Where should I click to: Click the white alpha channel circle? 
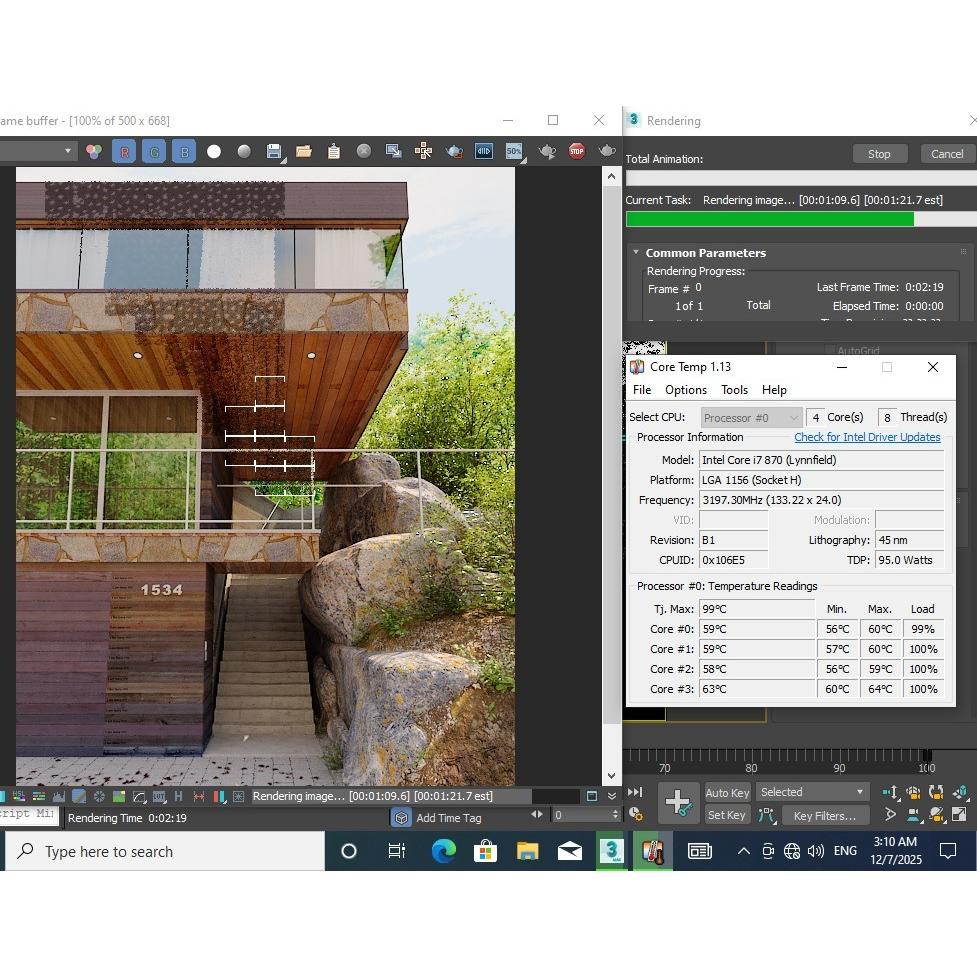click(214, 152)
